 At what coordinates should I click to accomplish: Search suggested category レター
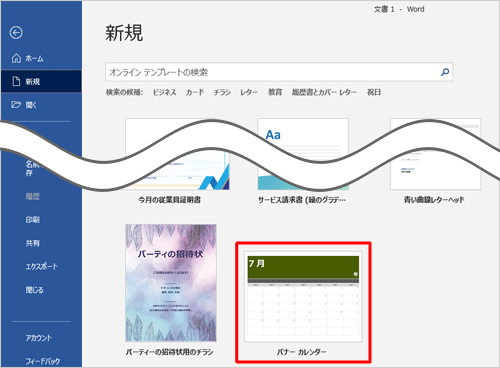pyautogui.click(x=249, y=92)
